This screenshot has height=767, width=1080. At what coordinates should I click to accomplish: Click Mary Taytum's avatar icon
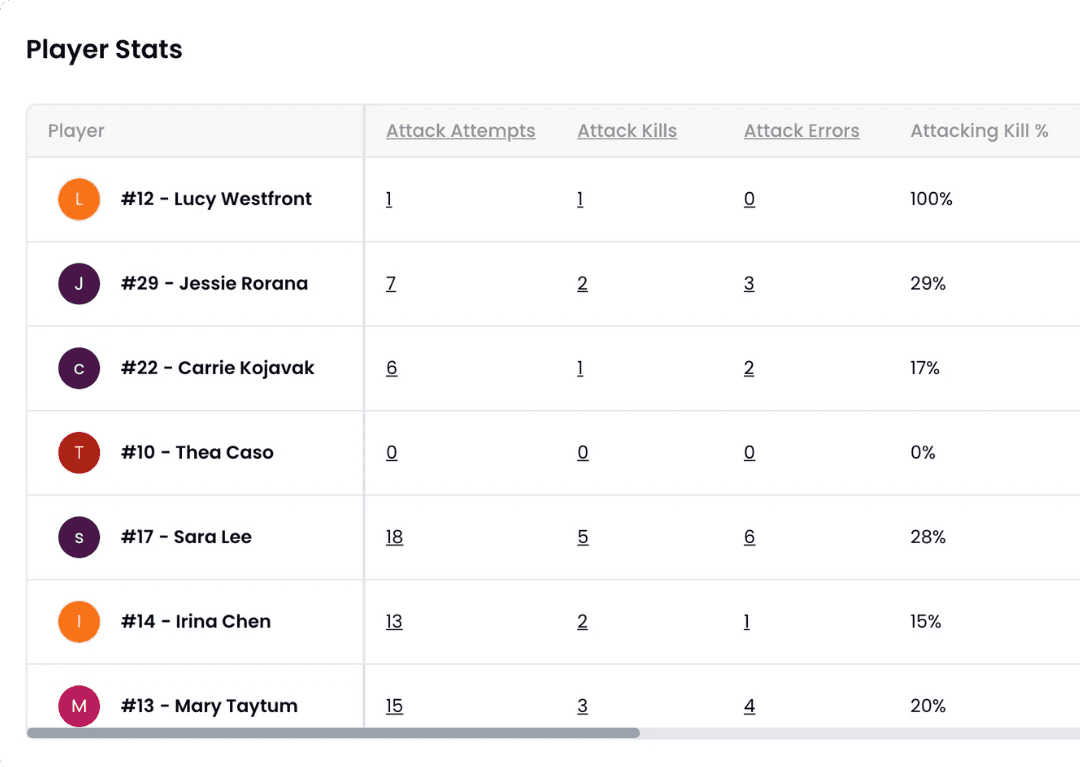coord(79,706)
